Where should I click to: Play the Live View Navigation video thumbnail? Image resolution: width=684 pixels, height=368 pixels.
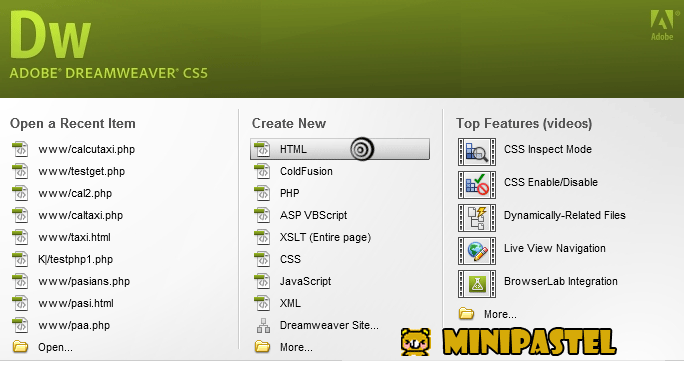pos(477,251)
